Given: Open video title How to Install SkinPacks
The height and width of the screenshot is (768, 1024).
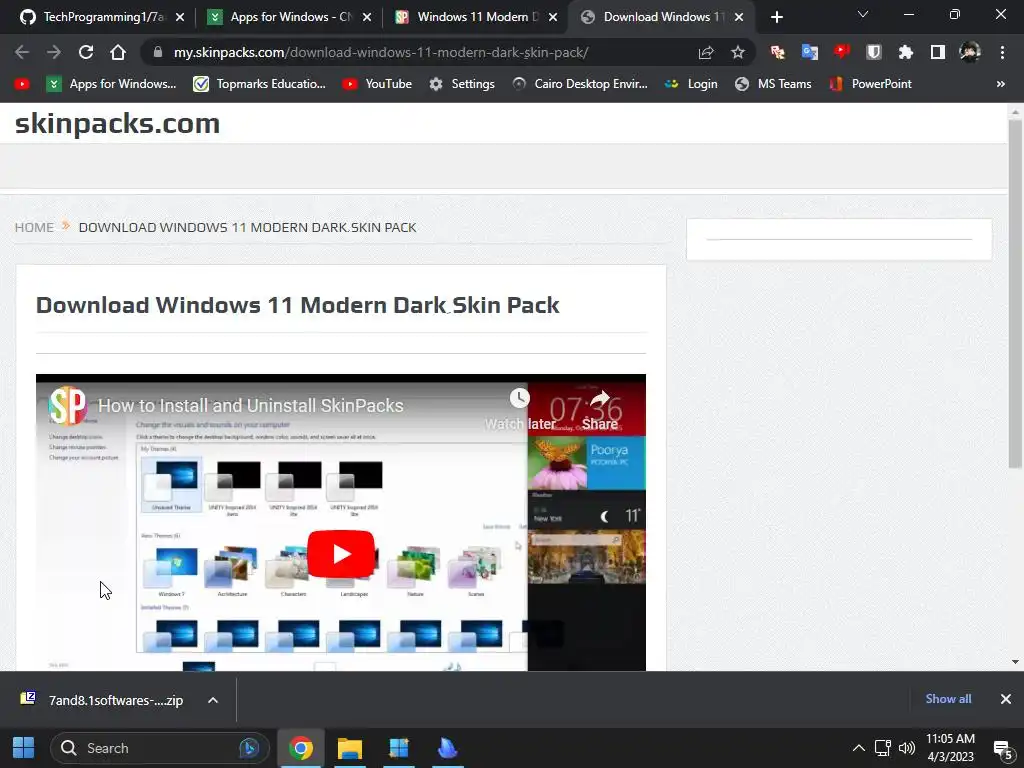Looking at the screenshot, I should pyautogui.click(x=251, y=406).
